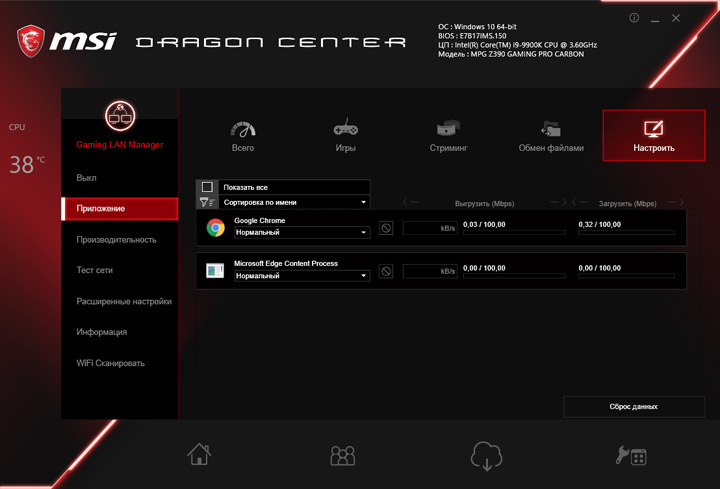The height and width of the screenshot is (489, 720).
Task: Click left arrow before Выгрузить (Mbps)
Action: [x=410, y=202]
